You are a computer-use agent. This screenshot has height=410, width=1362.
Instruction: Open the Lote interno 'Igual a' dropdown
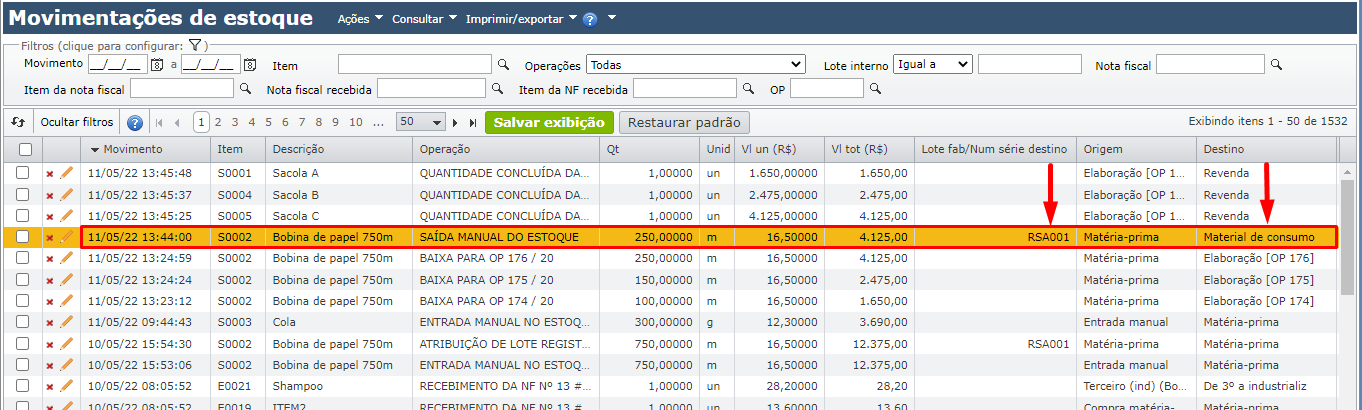pos(933,64)
